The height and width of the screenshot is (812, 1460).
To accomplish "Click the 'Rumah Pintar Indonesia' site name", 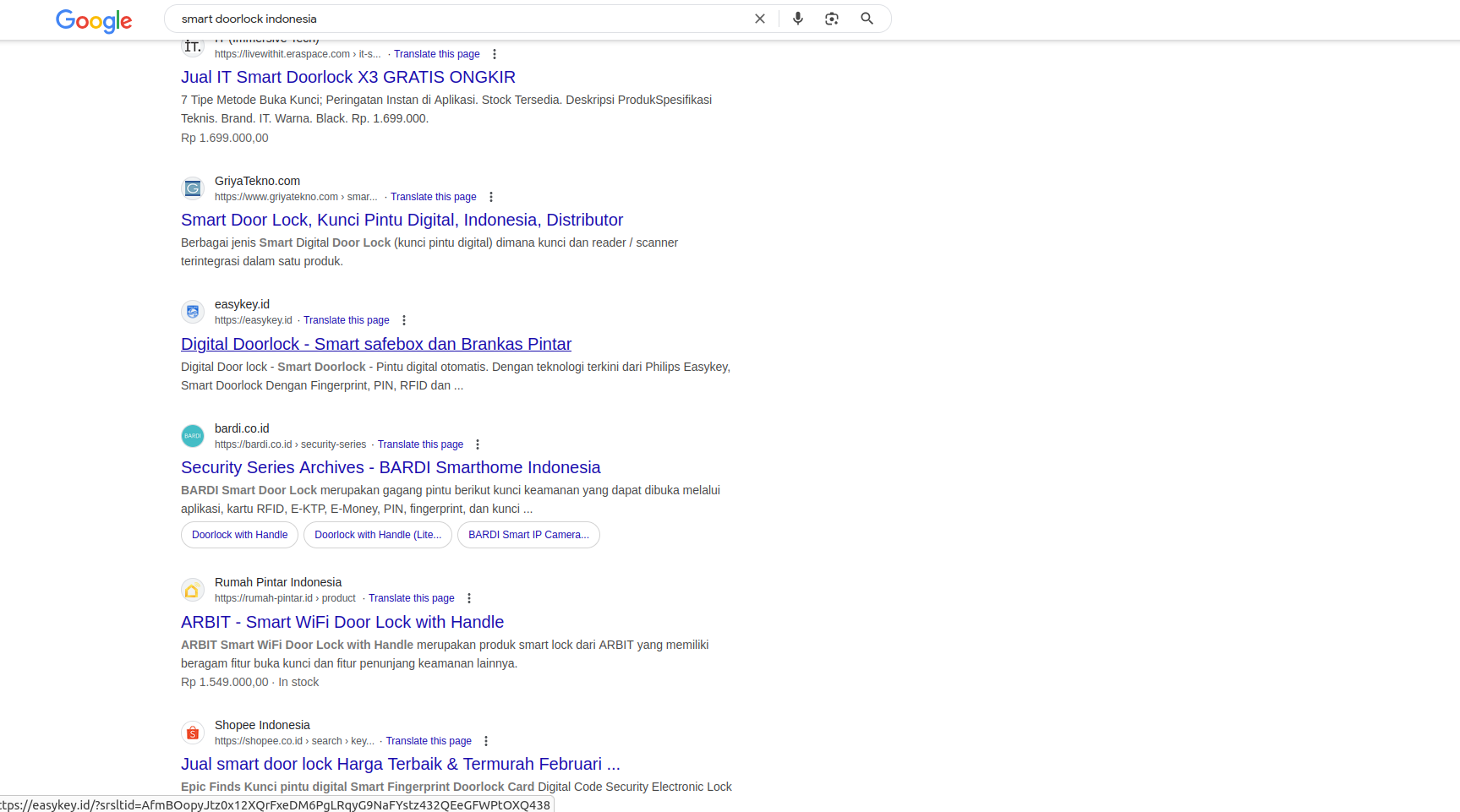I will [278, 582].
